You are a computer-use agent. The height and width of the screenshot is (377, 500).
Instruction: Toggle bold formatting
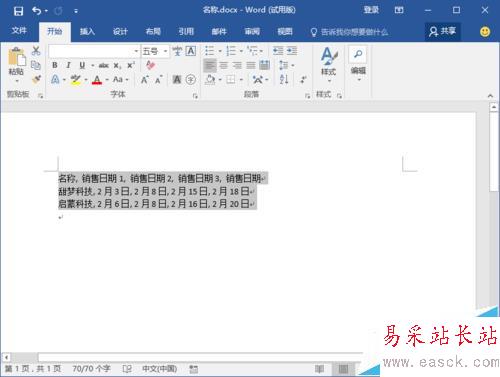coord(55,65)
